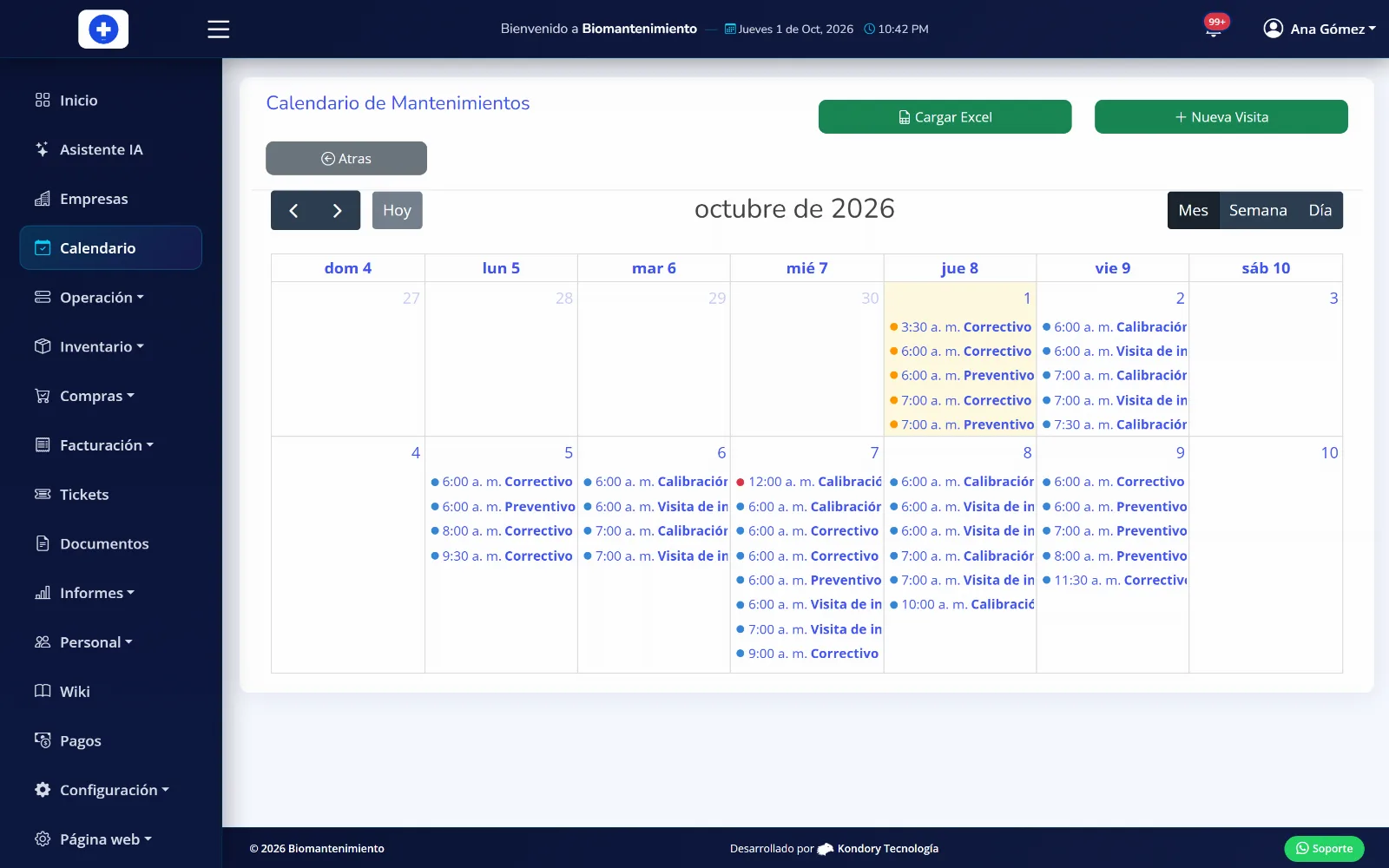Go to previous month with left chevron
1389x868 pixels.
click(293, 211)
